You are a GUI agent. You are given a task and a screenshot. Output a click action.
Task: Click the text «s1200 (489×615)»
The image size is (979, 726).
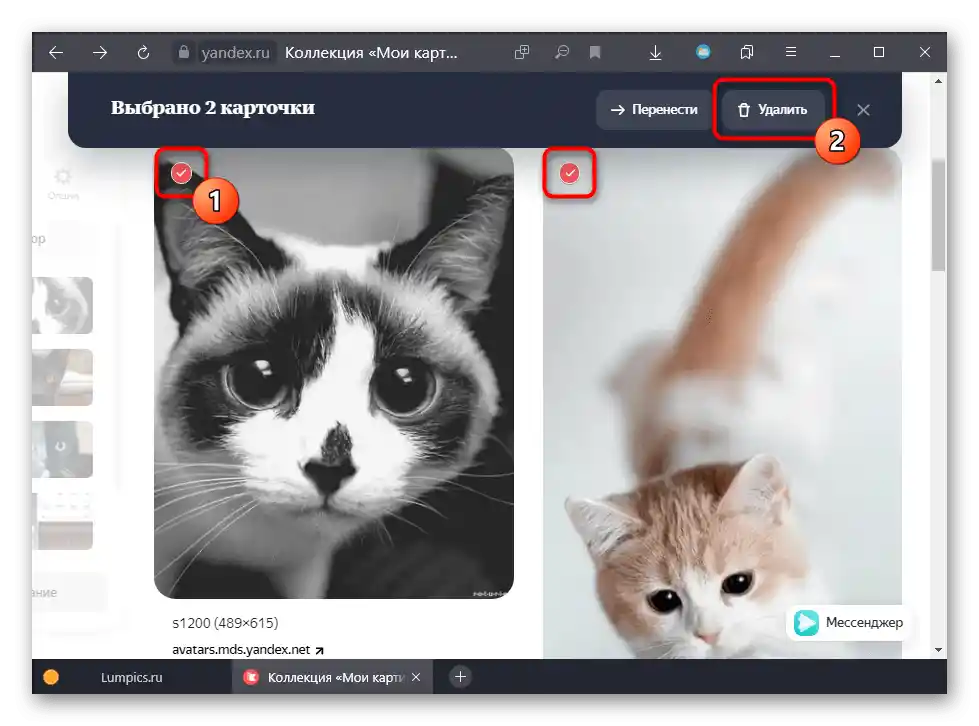tap(225, 622)
